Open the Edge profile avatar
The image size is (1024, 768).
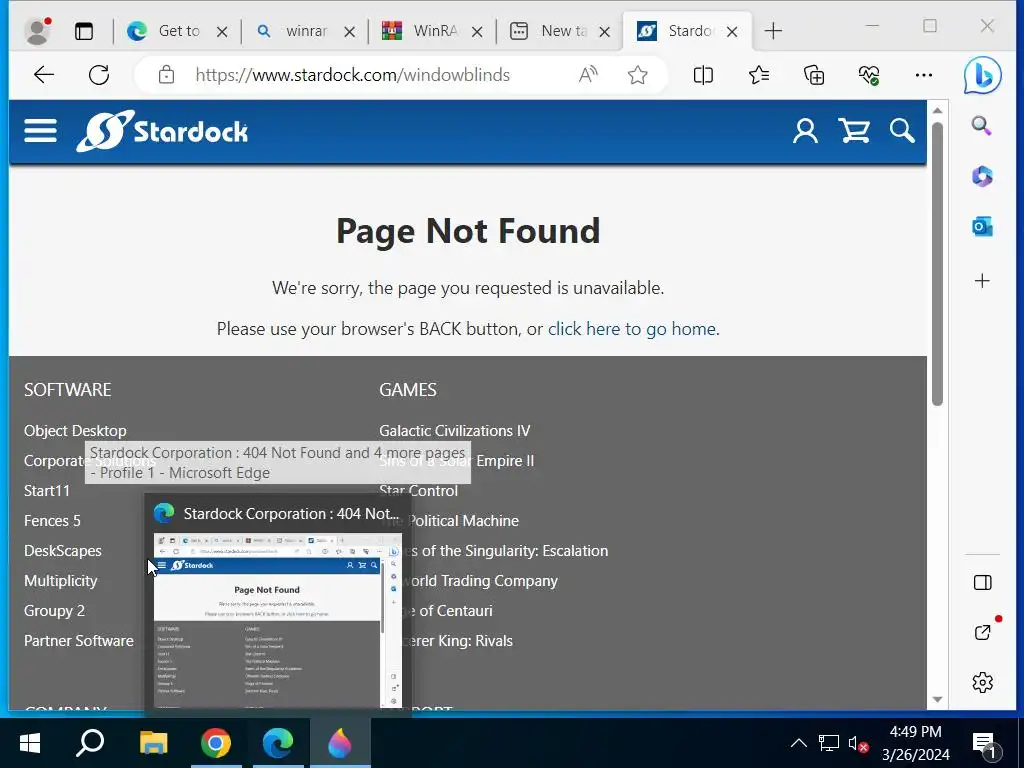pos(37,31)
